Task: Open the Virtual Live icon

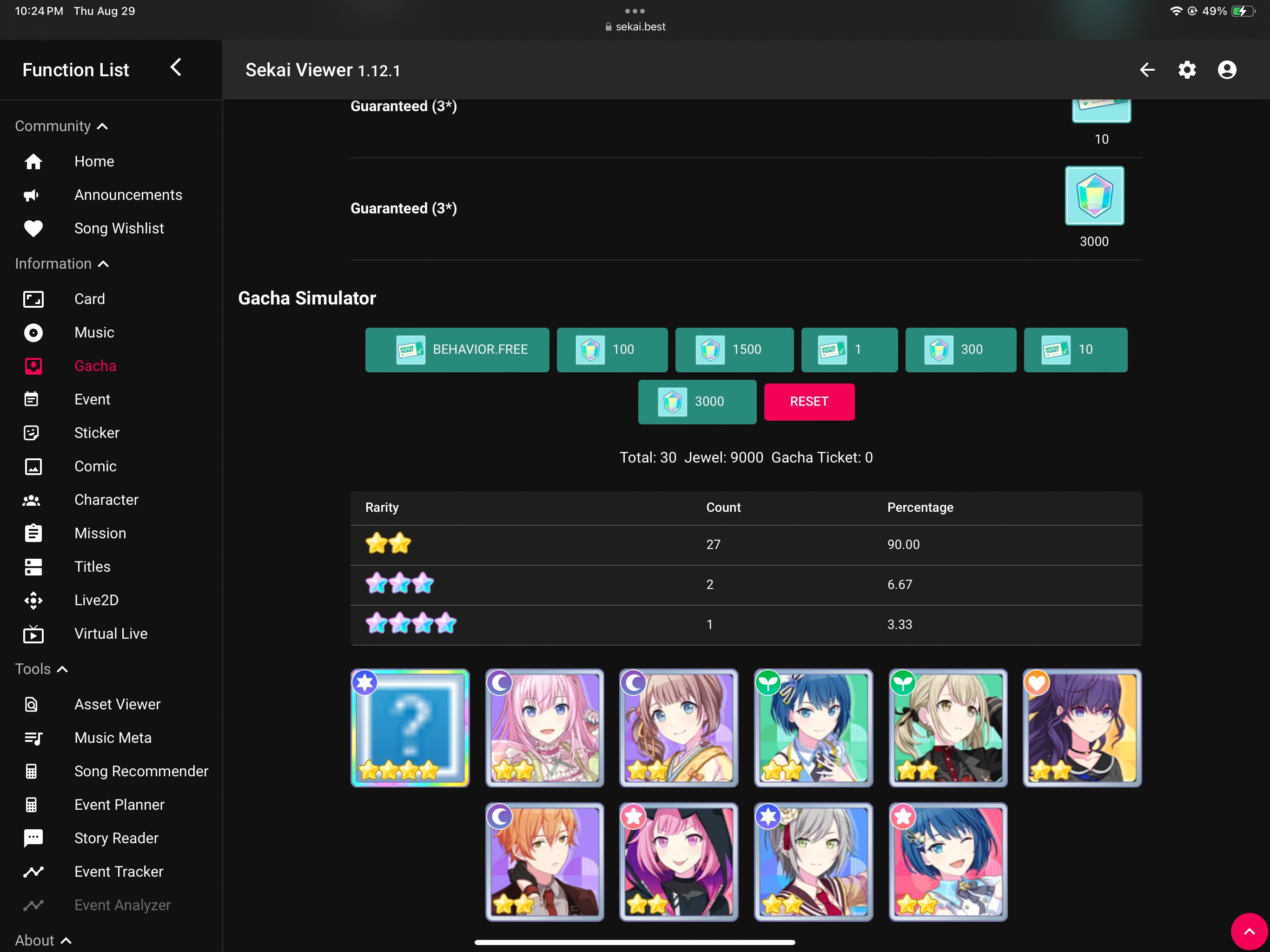Action: coord(34,634)
